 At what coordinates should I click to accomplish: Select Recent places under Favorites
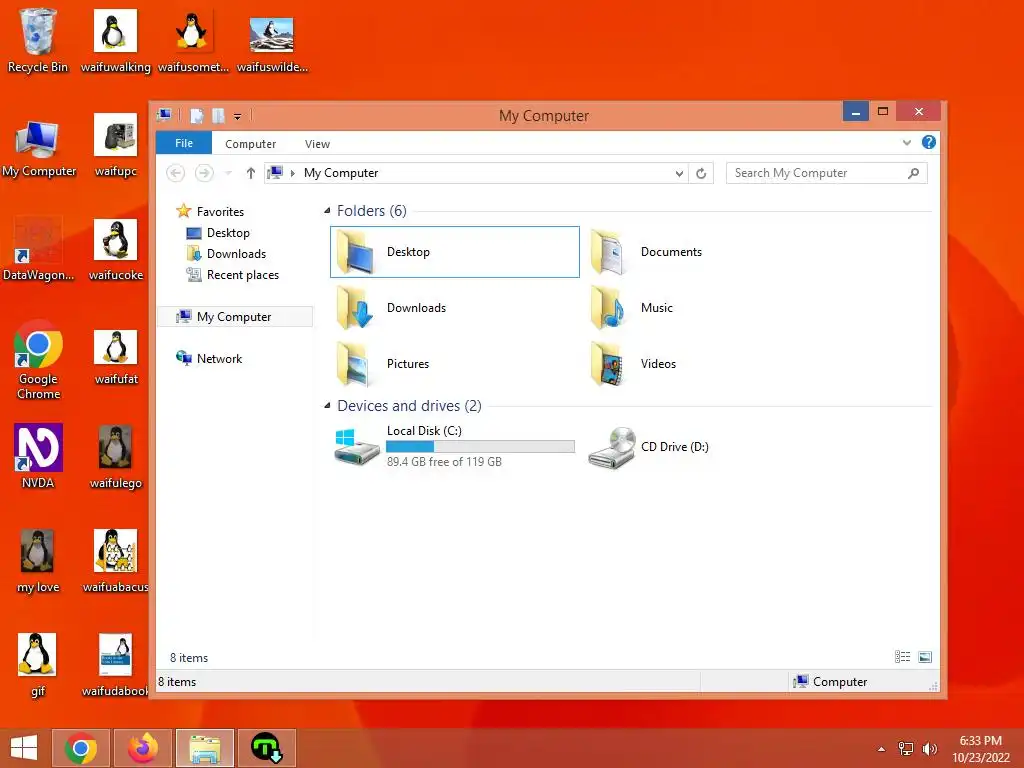232,275
